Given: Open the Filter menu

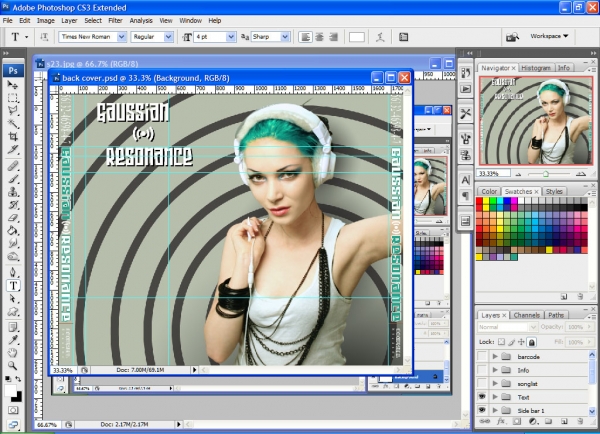Looking at the screenshot, I should point(115,21).
